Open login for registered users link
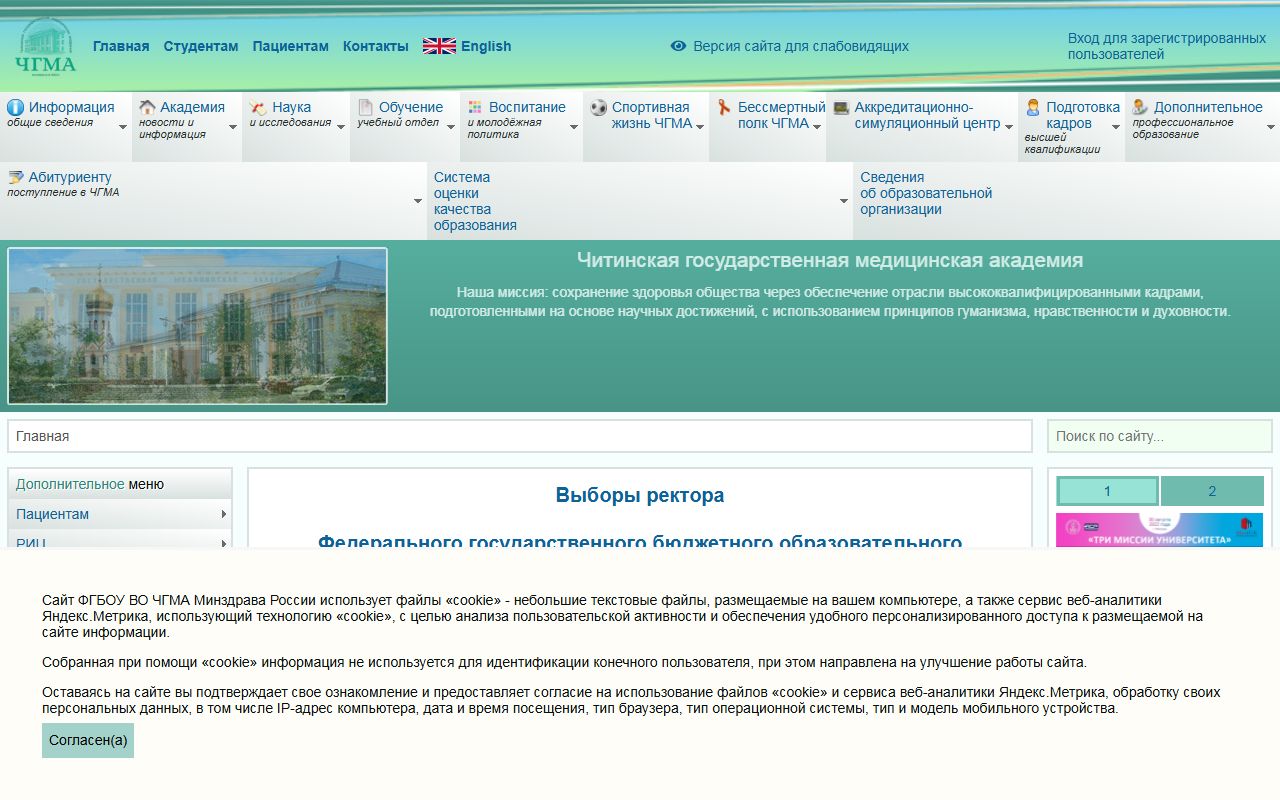 click(x=1167, y=46)
